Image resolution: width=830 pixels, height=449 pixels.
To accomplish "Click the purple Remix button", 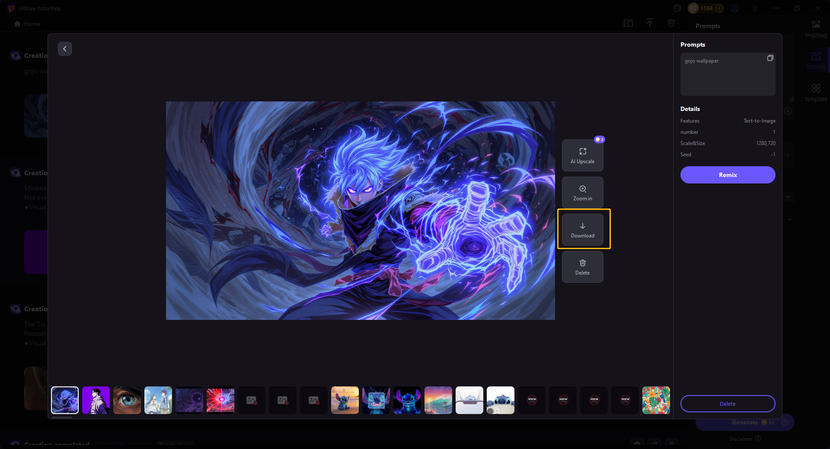I will point(727,175).
